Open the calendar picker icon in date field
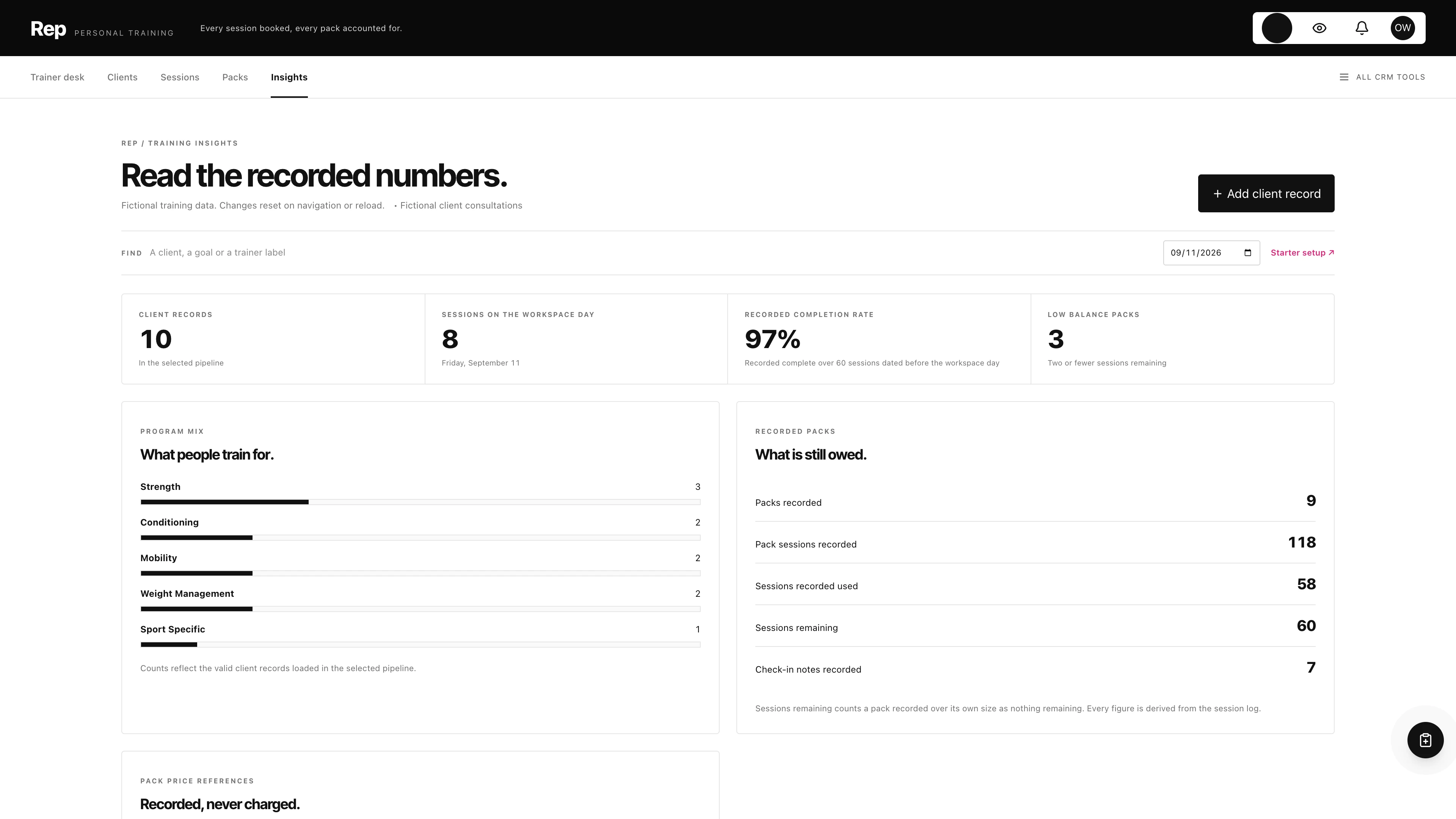This screenshot has height=819, width=1456. click(1247, 253)
